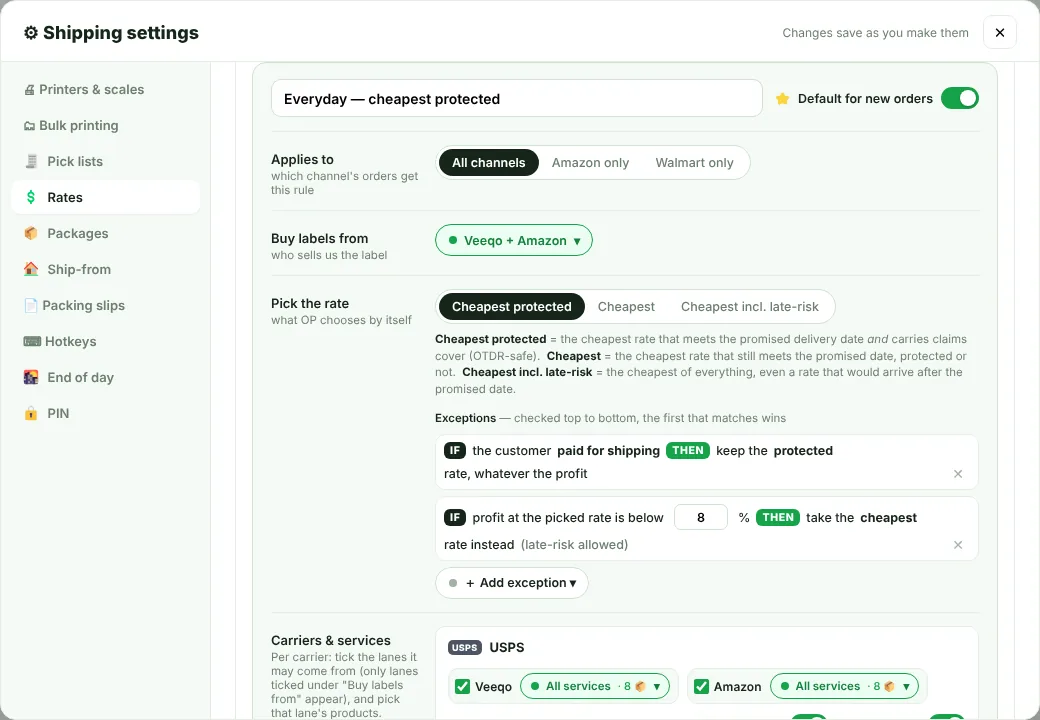Click the PIN lock icon

click(31, 413)
